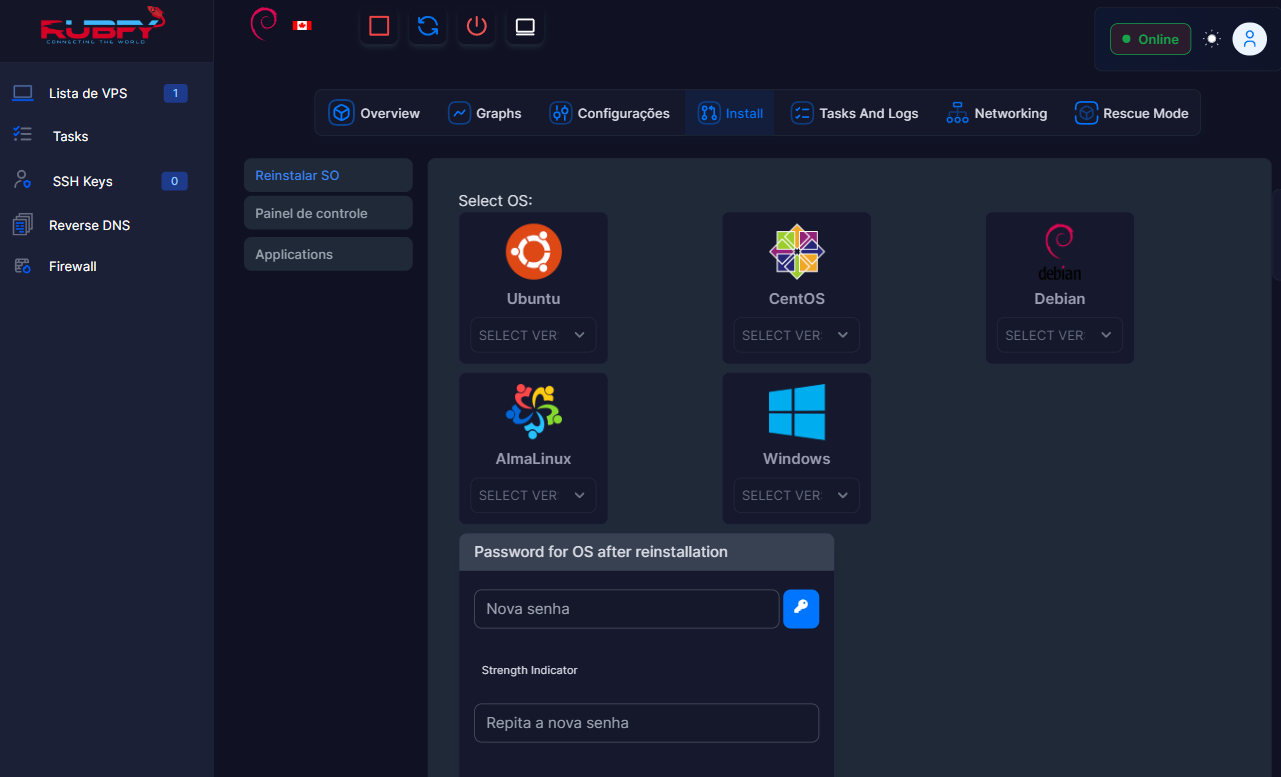
Task: Open the user profile avatar menu
Action: tap(1249, 39)
